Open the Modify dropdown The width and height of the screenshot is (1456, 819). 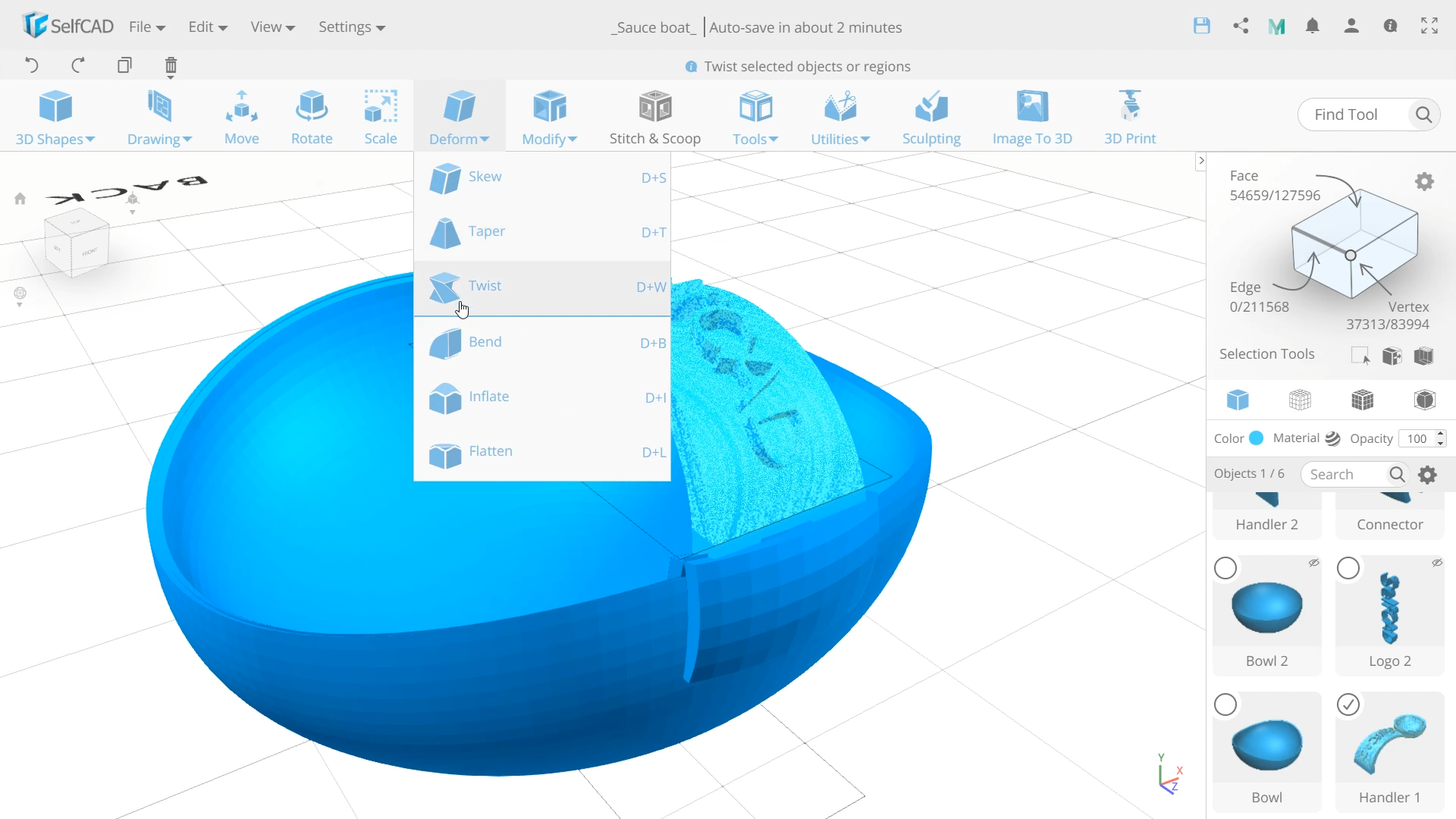550,117
